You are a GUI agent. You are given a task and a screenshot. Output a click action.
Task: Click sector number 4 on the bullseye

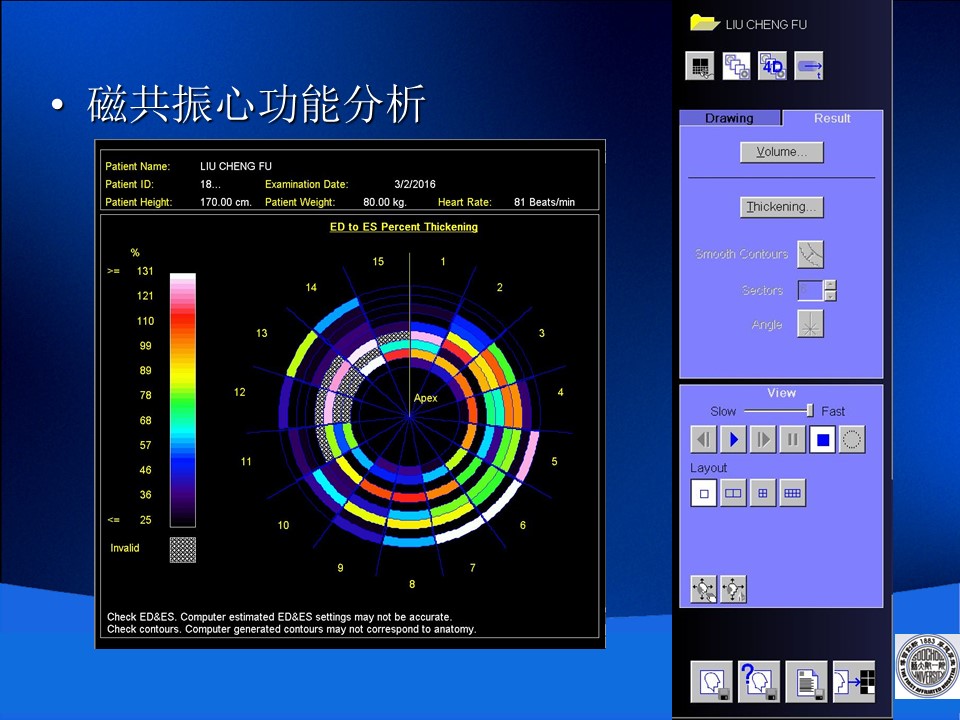[560, 392]
